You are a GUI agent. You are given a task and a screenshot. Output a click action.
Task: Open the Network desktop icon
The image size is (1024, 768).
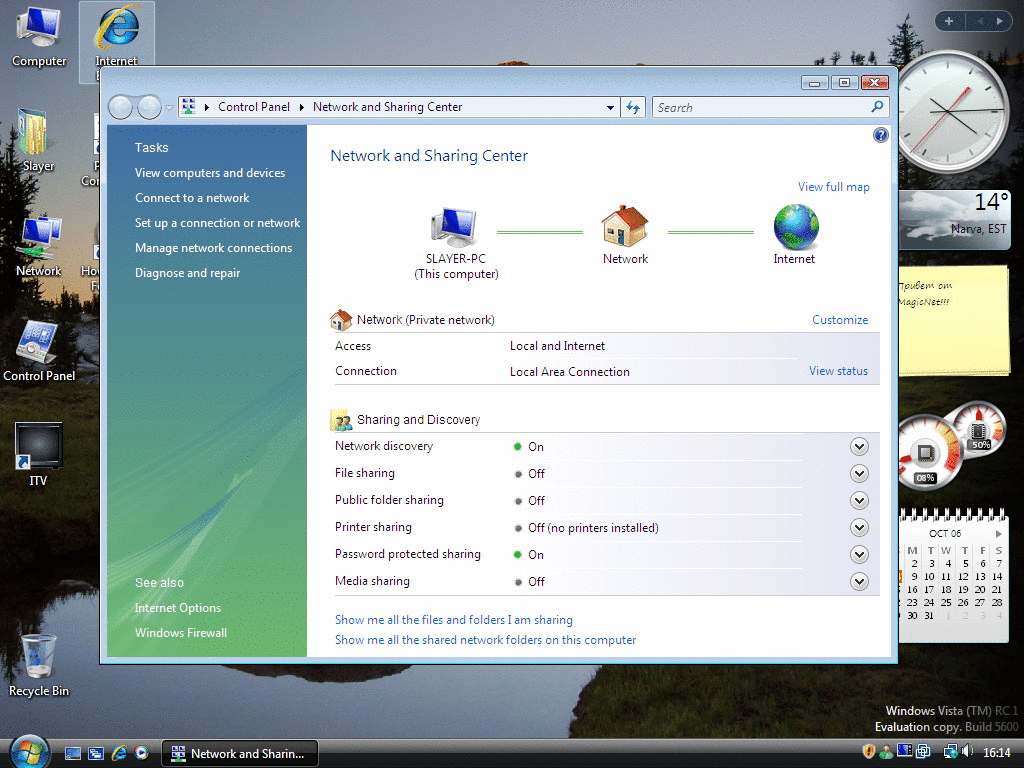pos(39,245)
